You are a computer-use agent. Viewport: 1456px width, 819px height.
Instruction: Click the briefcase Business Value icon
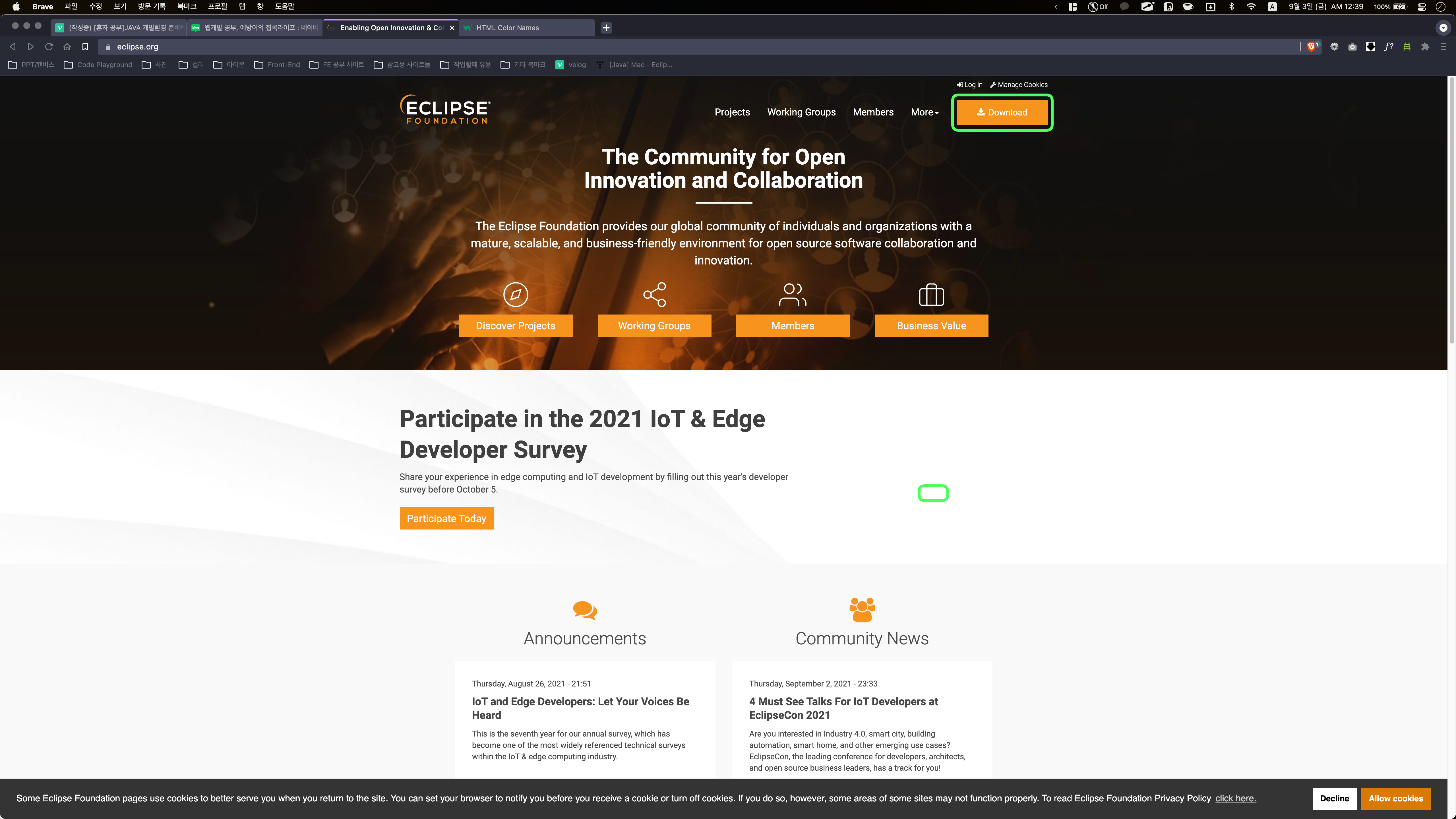point(932,295)
